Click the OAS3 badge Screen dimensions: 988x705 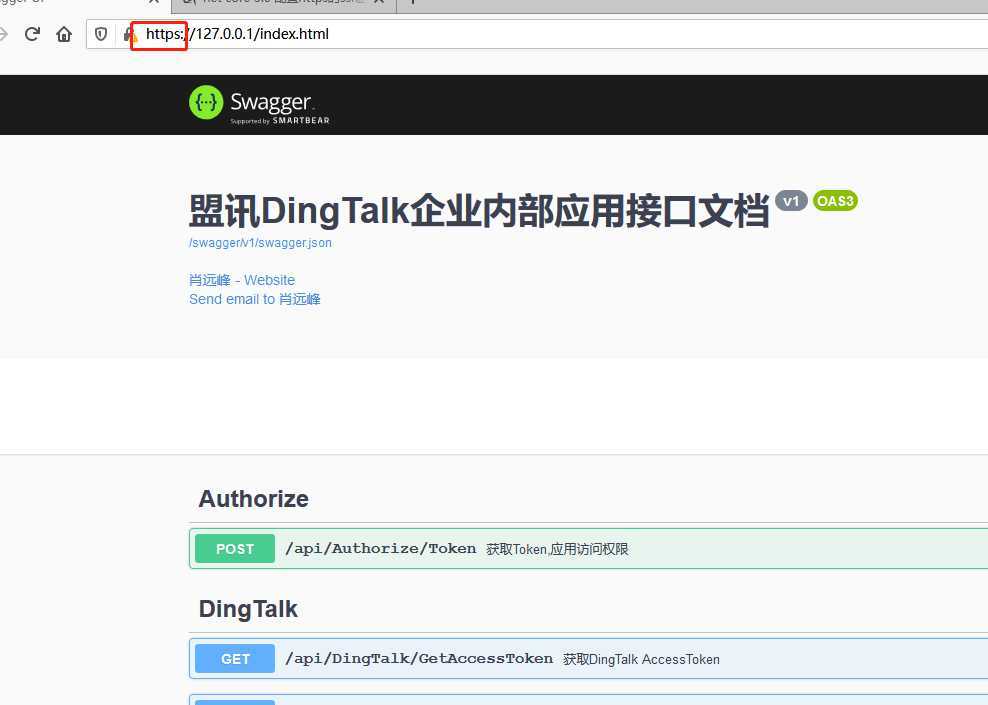835,201
